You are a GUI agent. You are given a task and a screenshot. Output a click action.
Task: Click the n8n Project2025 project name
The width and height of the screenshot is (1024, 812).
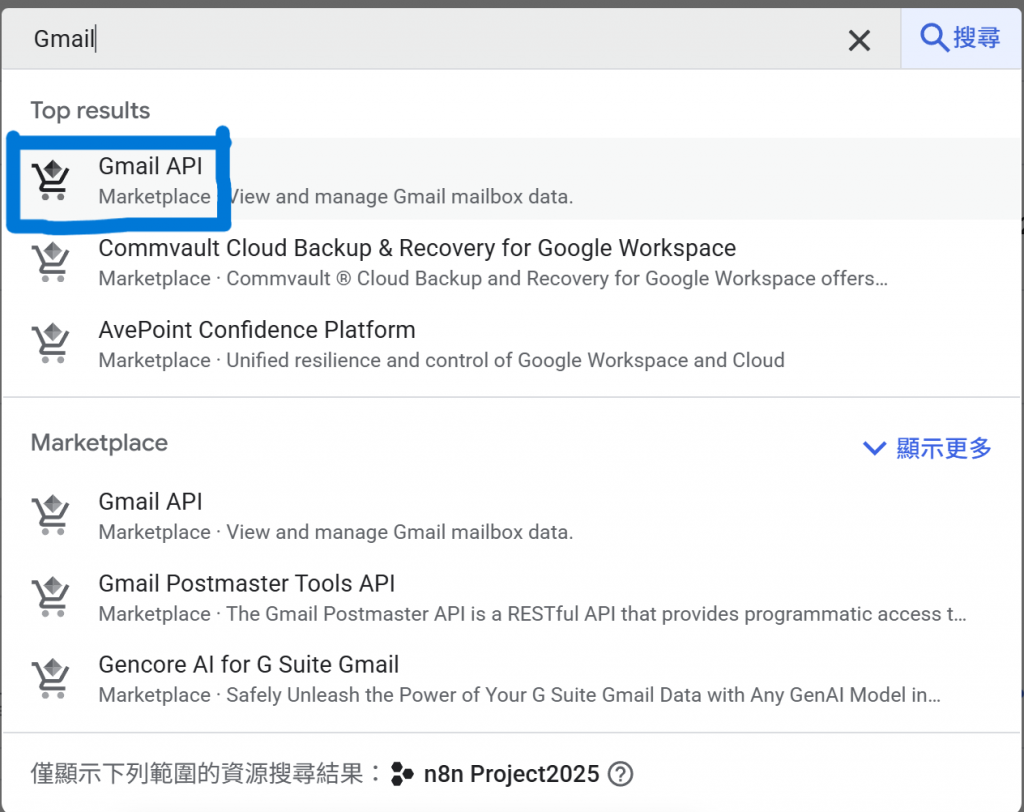click(511, 774)
